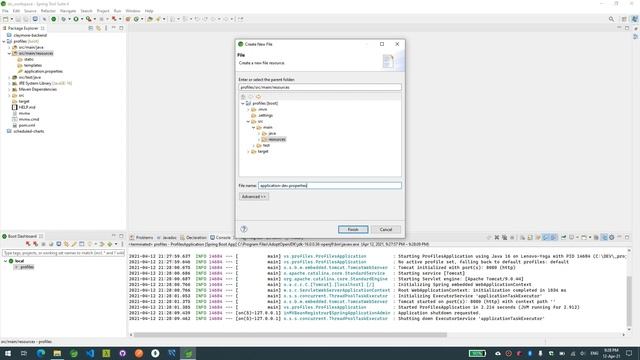Viewport: 640px width, 360px height.
Task: Expand the target folder in the dialog tree
Action: pos(248,151)
